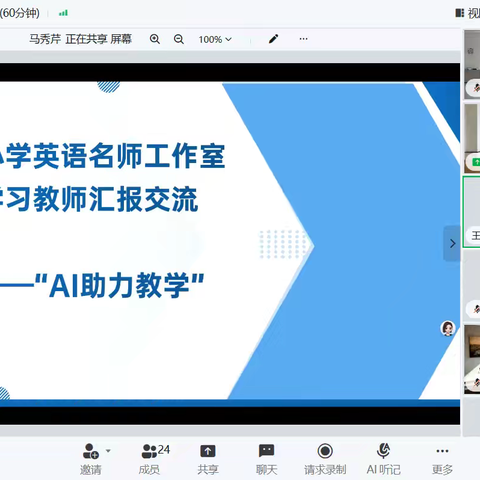The image size is (480, 480).
Task: Click the text 马秀芹 正在共享 屏幕
Action: tap(80, 39)
